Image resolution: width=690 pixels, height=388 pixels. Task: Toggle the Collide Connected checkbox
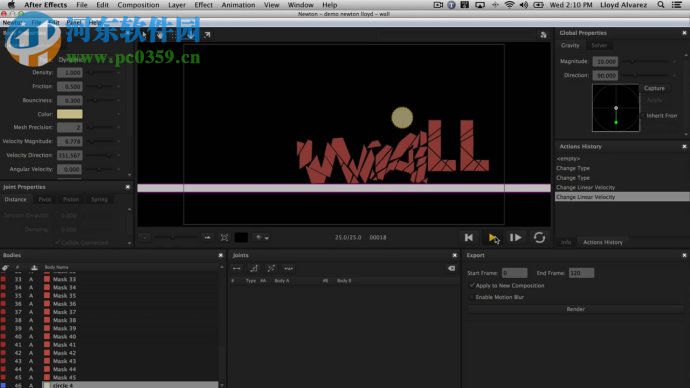[x=58, y=243]
